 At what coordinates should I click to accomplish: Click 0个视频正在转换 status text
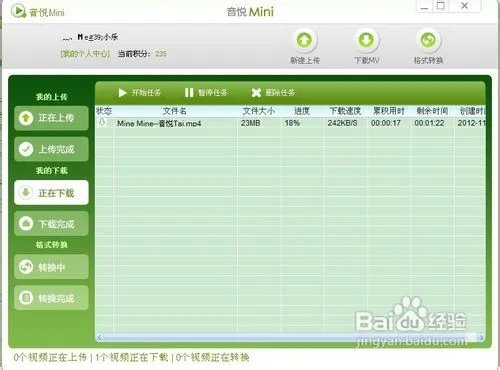click(x=213, y=358)
